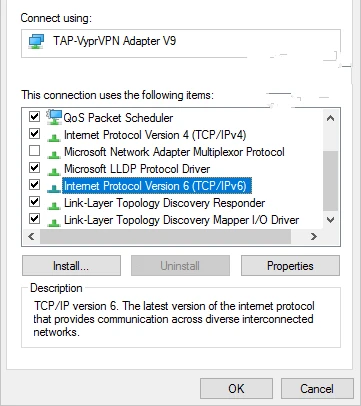Click the Topology Discovery Responder icon
Viewport: 361px width, 406px height.
pyautogui.click(x=54, y=205)
